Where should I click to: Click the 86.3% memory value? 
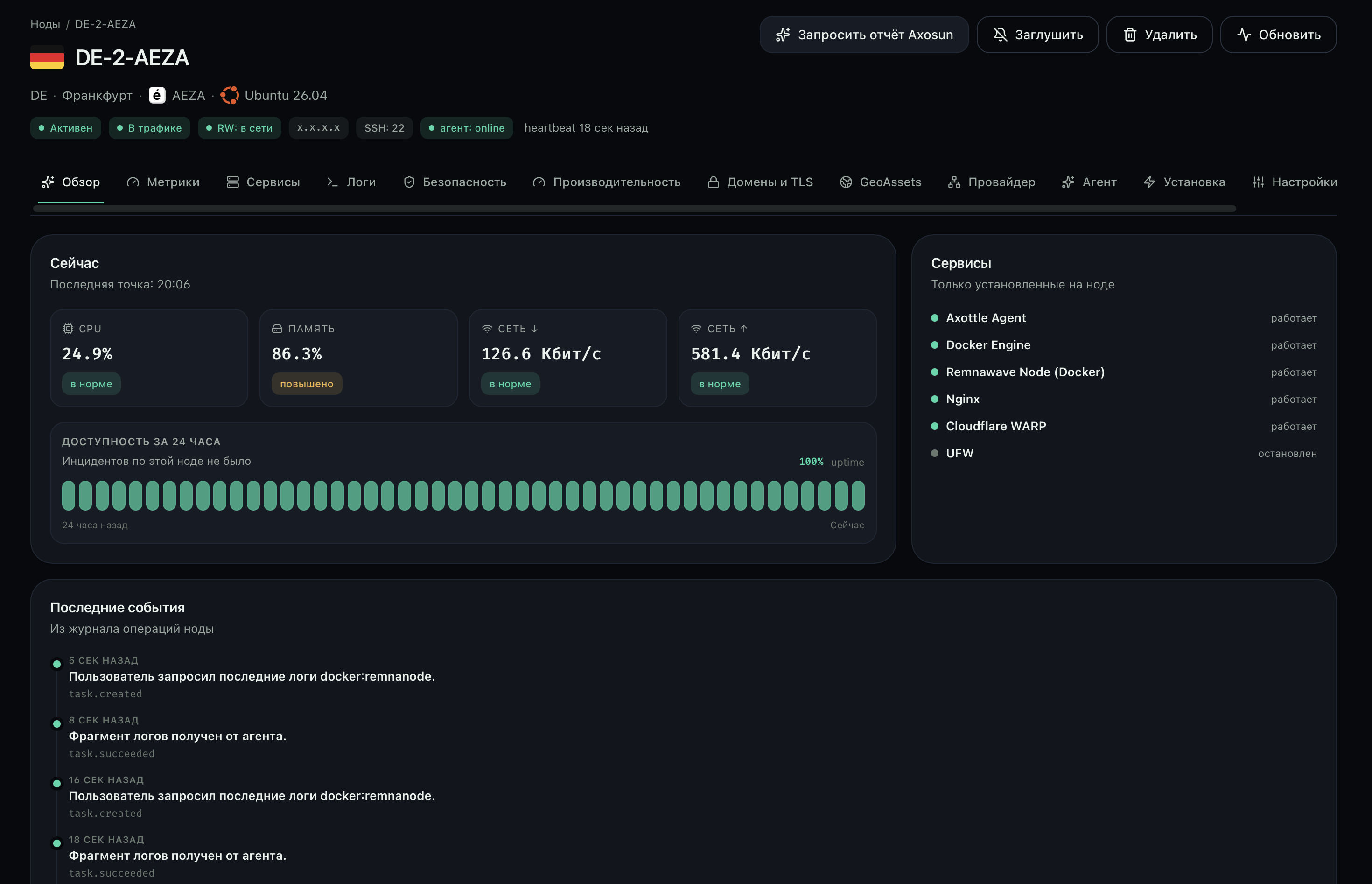(297, 354)
